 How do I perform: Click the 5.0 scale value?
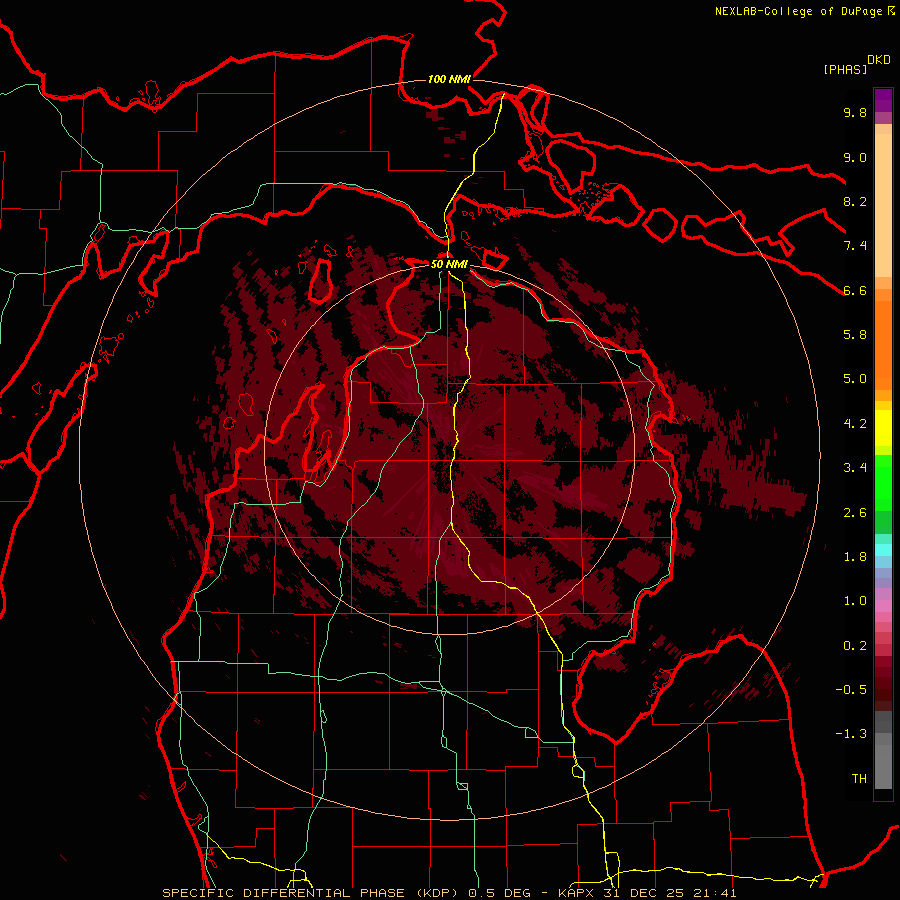pos(855,379)
